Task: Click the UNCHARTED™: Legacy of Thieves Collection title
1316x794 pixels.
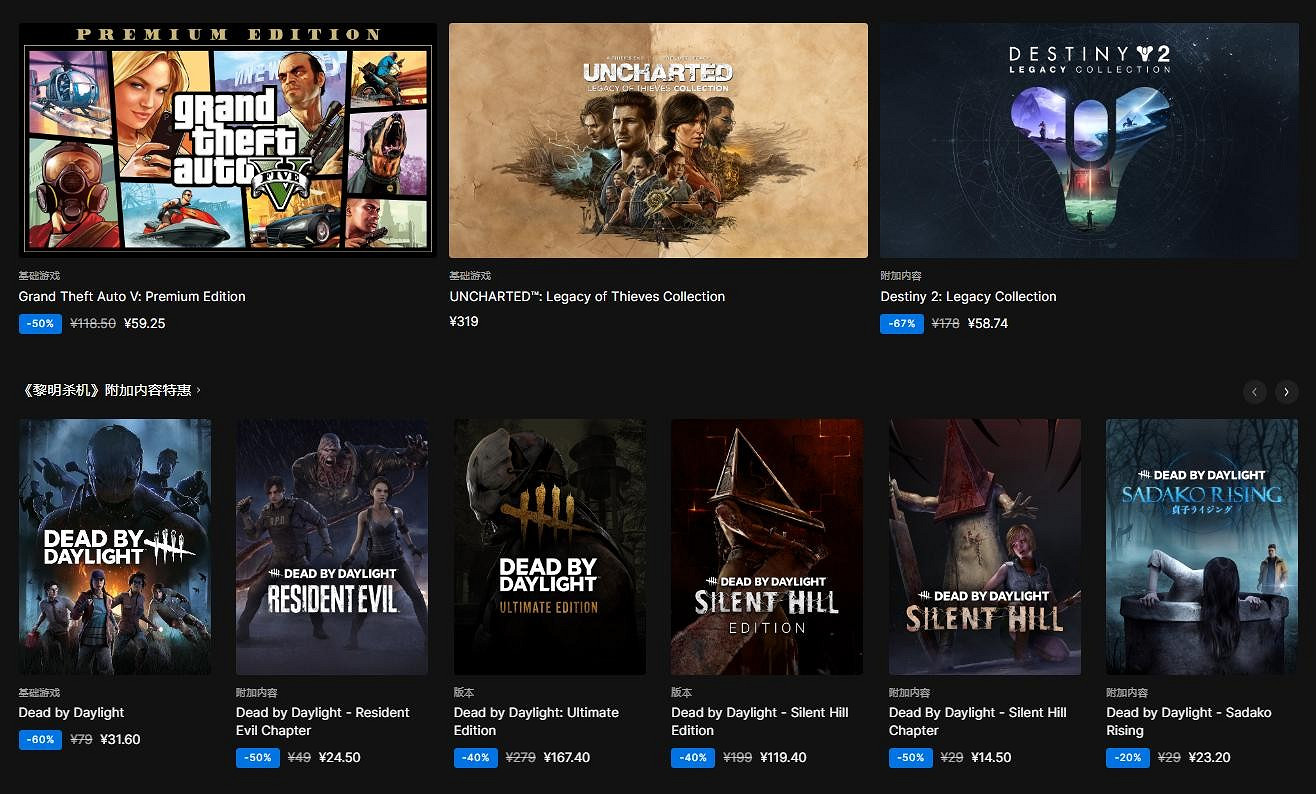Action: tap(587, 296)
